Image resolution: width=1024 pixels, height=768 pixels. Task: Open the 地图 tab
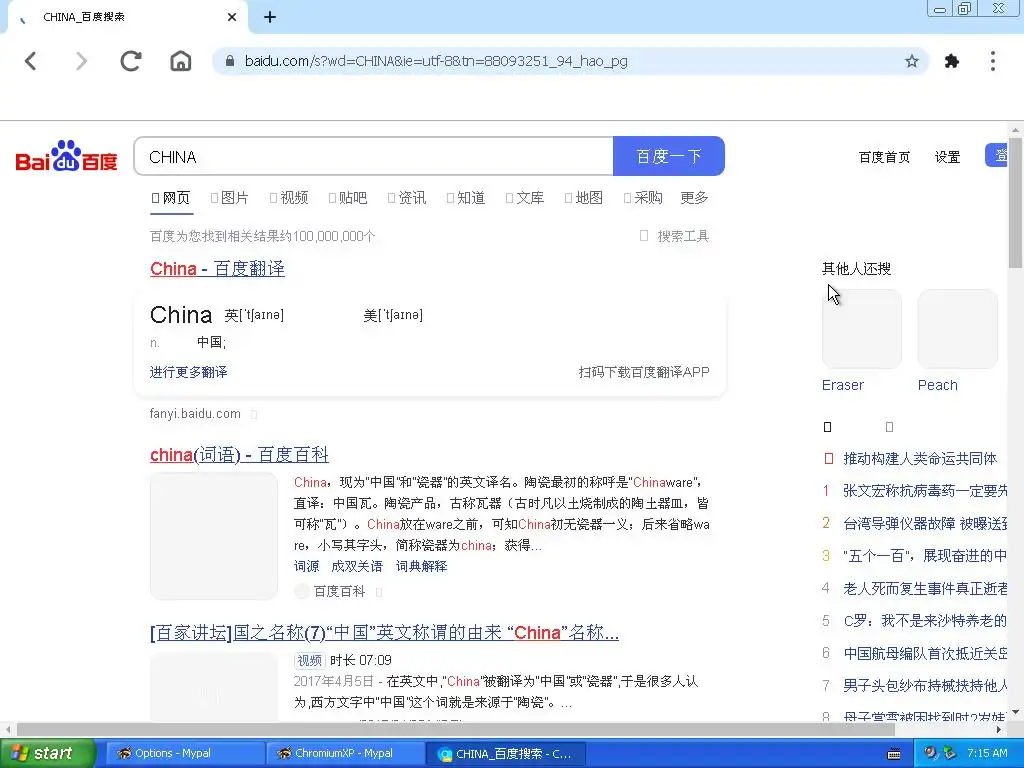pos(584,198)
